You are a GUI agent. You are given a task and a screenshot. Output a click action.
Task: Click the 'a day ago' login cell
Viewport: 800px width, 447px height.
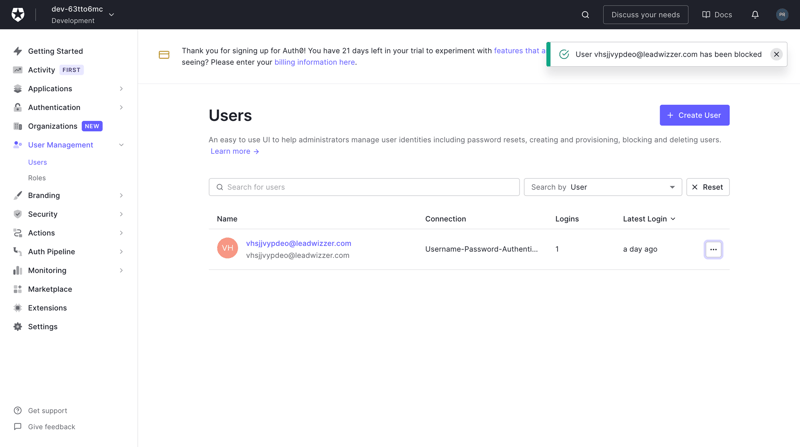pyautogui.click(x=640, y=249)
